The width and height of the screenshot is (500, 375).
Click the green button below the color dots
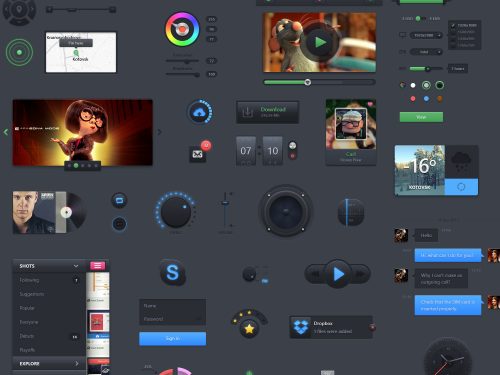tap(421, 117)
